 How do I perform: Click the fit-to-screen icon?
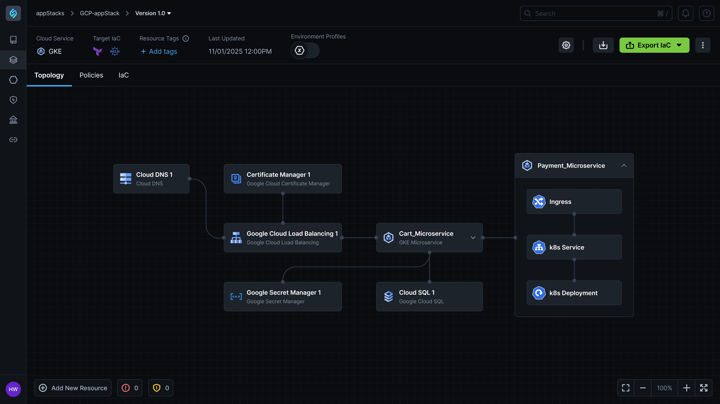coord(625,388)
